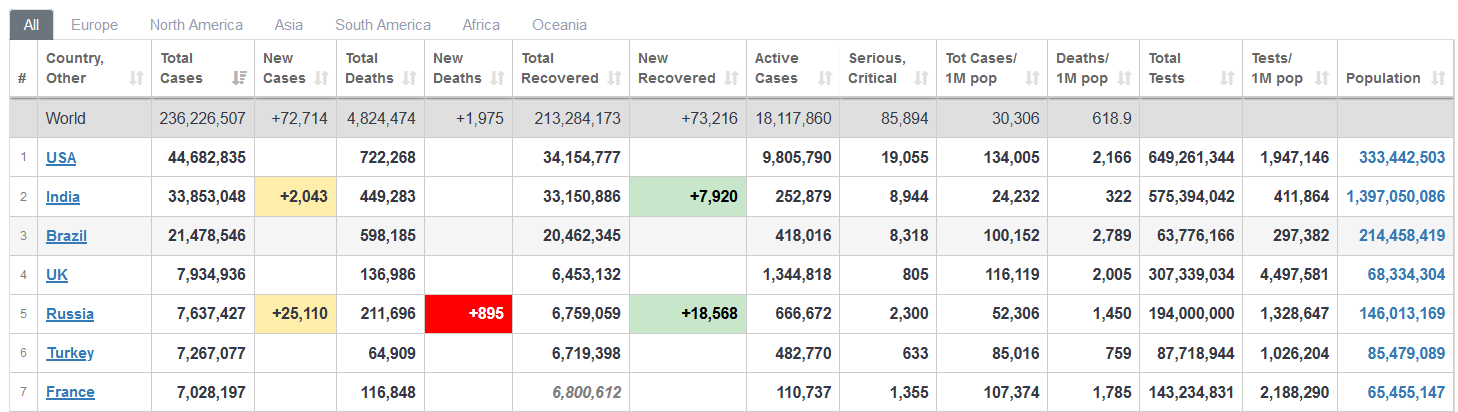Image resolution: width=1458 pixels, height=412 pixels.
Task: Open the India country link
Action: (63, 197)
